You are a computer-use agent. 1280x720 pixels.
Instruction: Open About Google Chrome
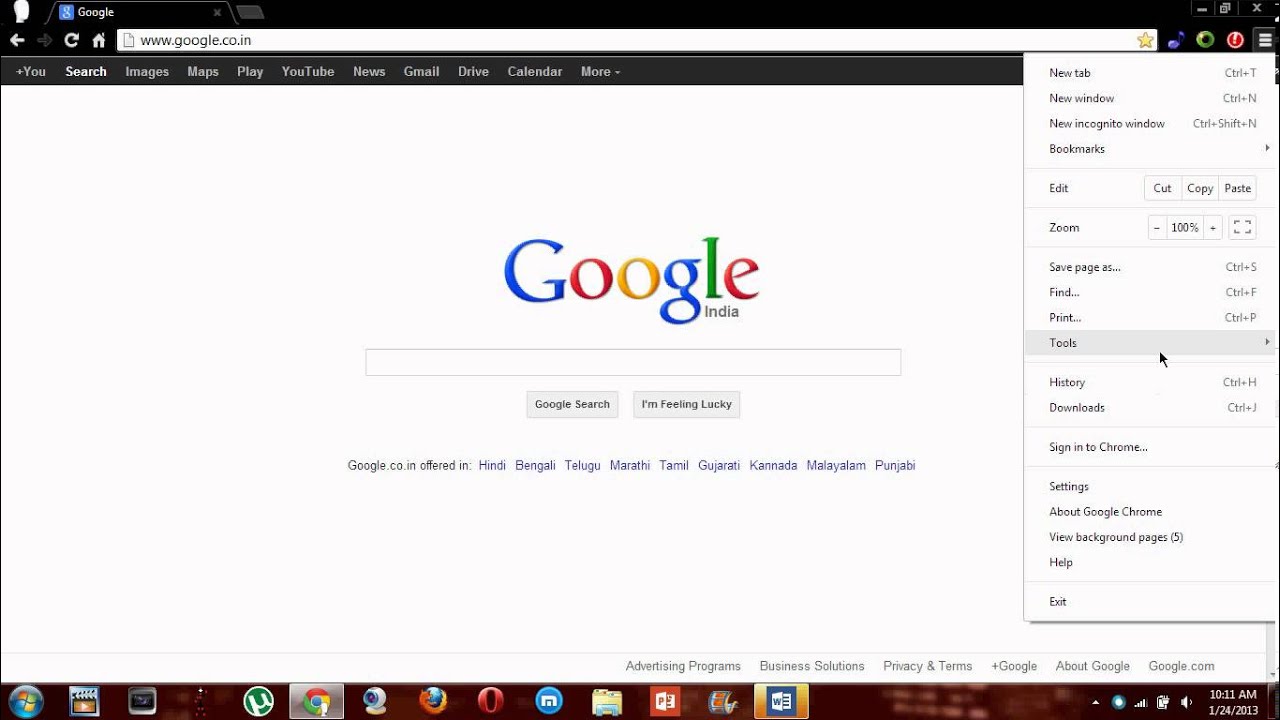[x=1150, y=512]
